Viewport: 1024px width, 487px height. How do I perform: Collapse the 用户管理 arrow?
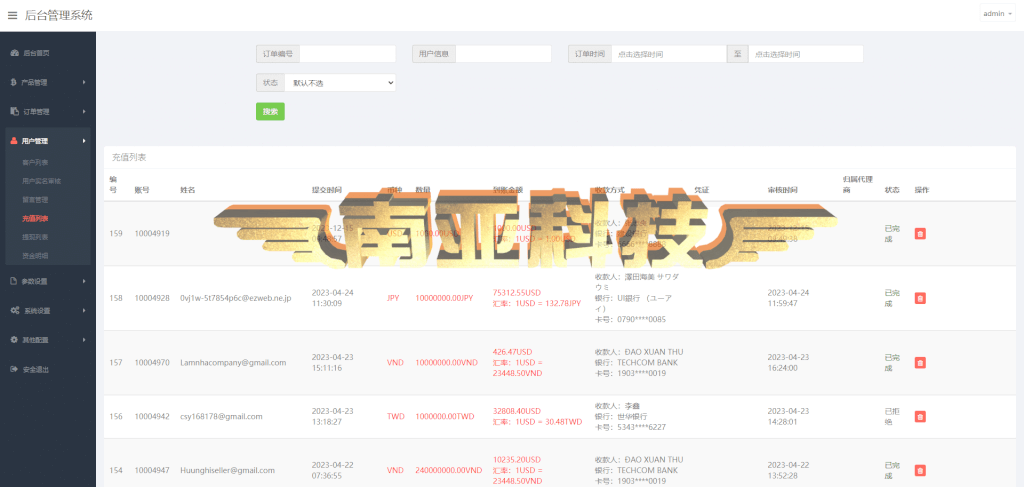click(84, 141)
